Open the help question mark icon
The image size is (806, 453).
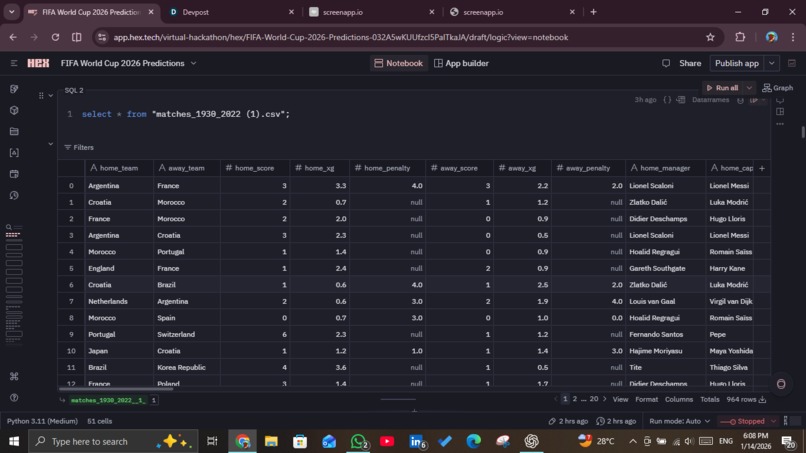click(14, 397)
